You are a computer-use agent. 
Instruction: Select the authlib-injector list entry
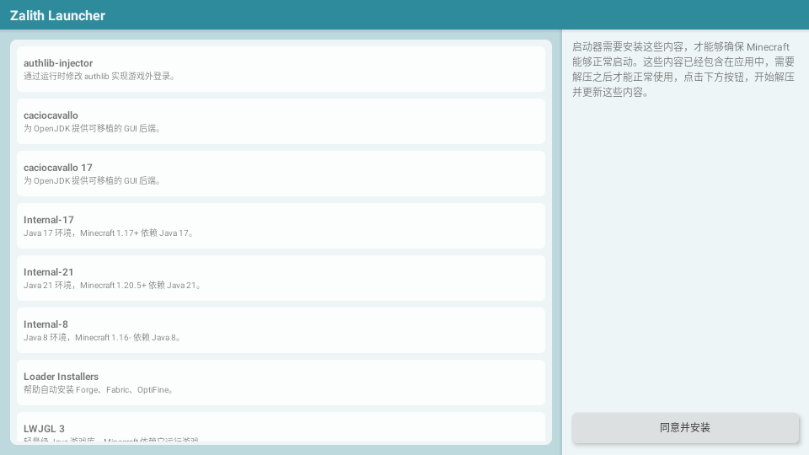click(x=58, y=63)
